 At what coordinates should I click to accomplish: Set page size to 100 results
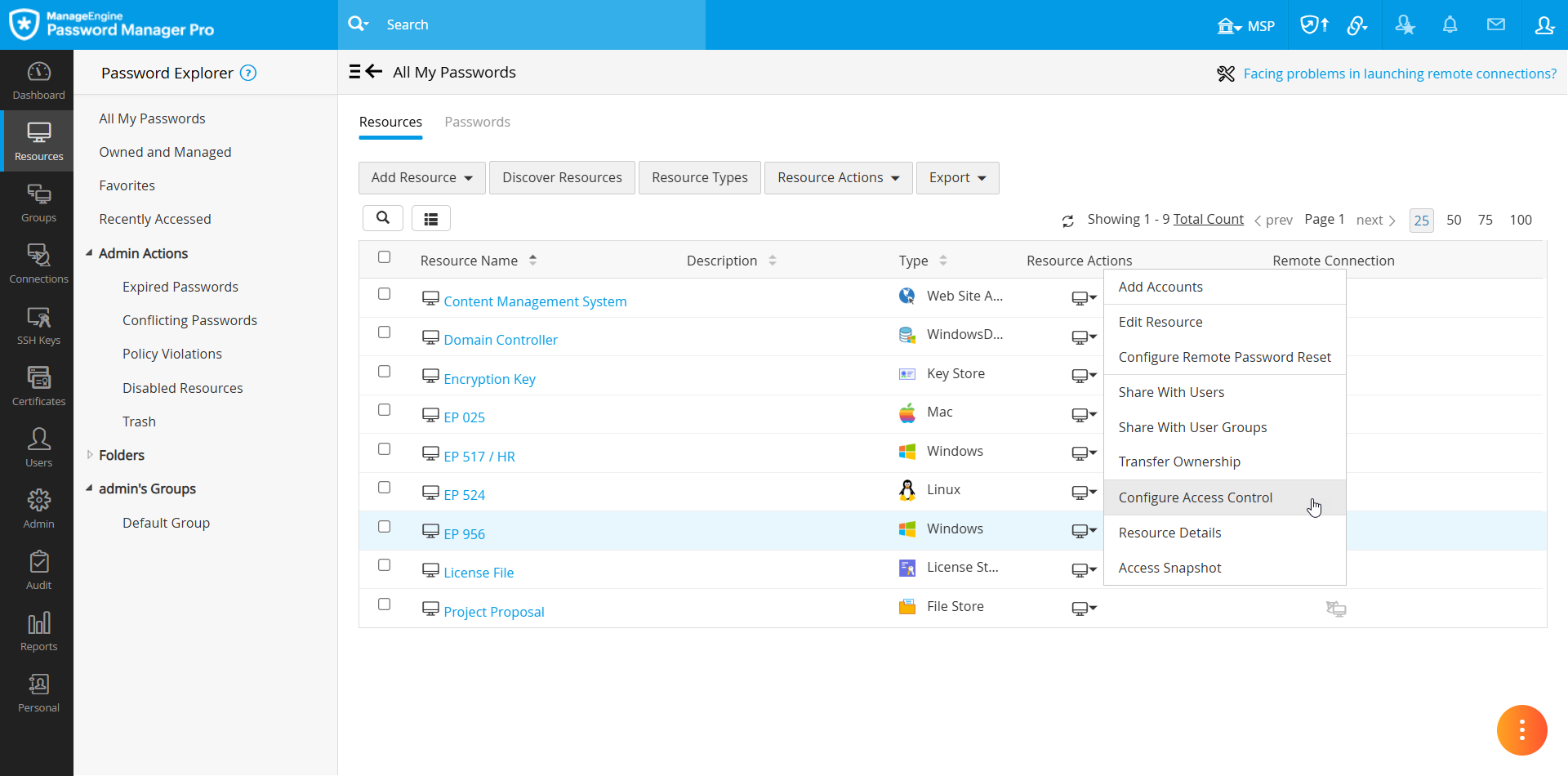click(x=1521, y=220)
